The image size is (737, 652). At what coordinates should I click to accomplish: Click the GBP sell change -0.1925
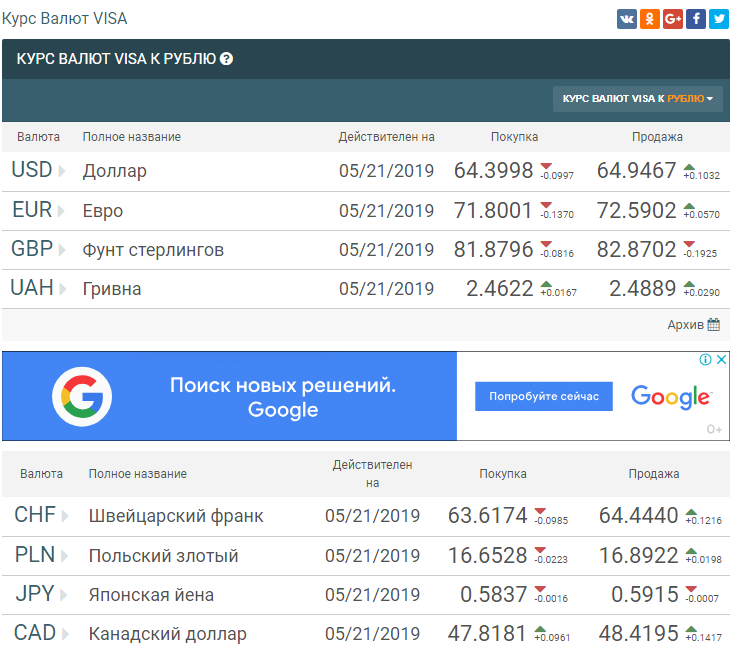[700, 254]
